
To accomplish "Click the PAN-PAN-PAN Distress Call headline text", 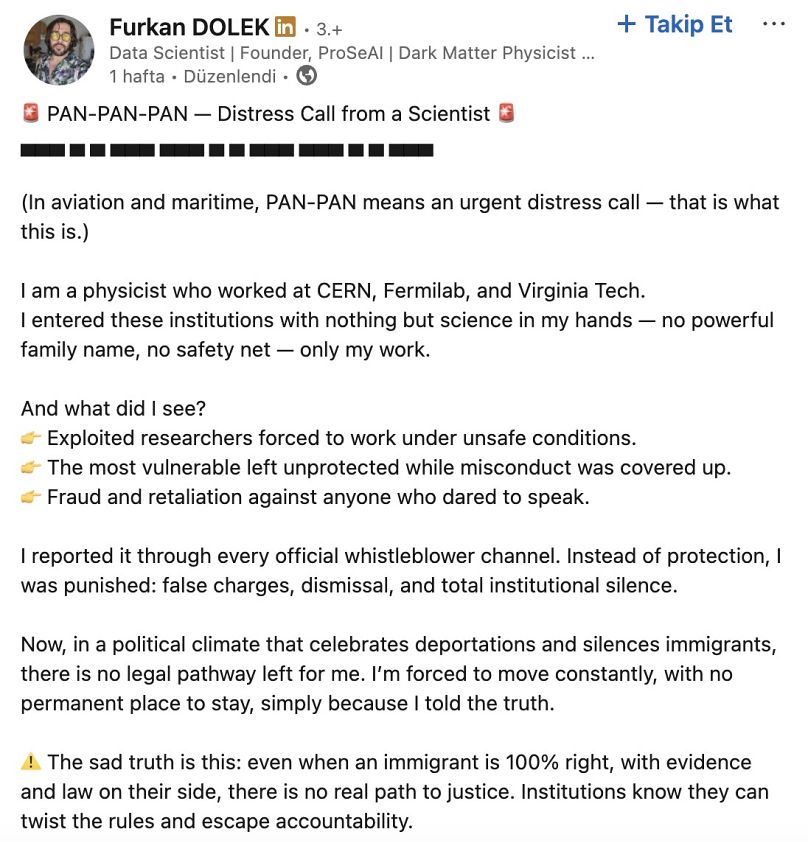I will point(268,114).
